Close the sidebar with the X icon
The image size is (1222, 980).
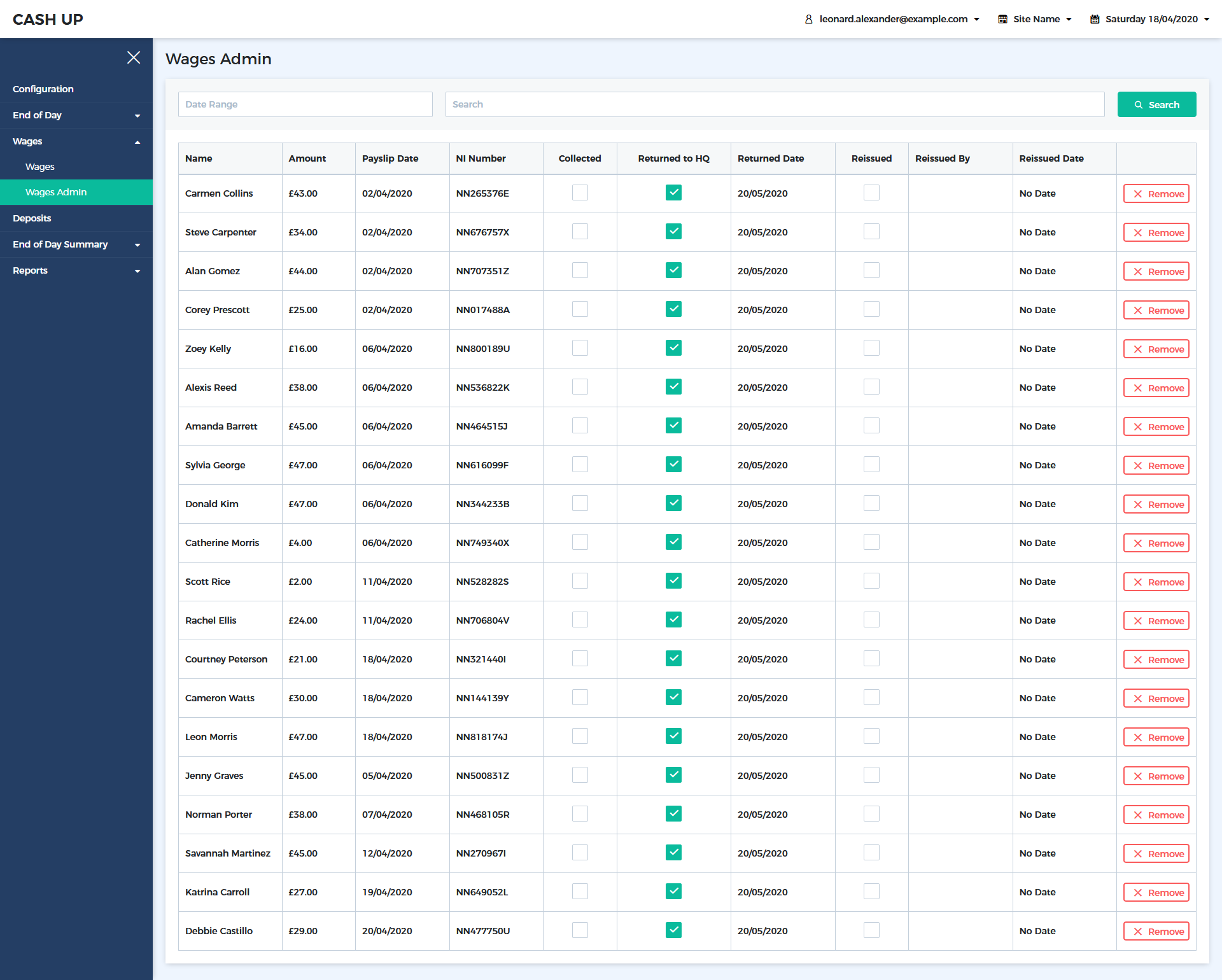click(x=134, y=57)
